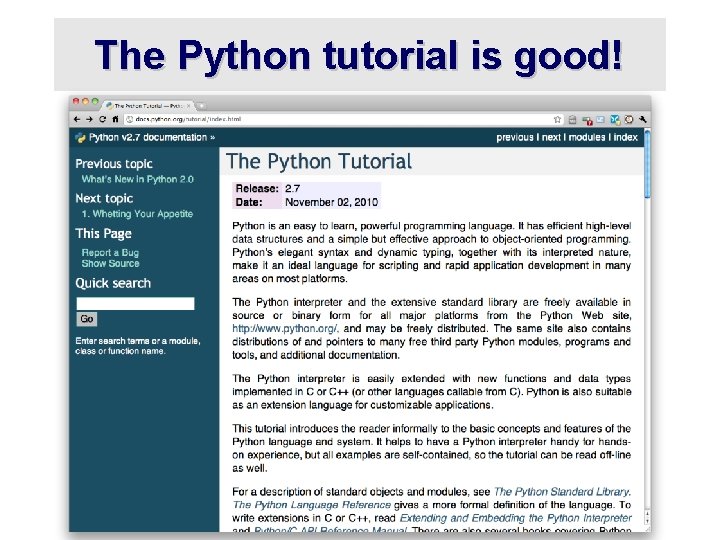Click the slide title The Python tutorial is good!
720x540 pixels.
358,56
